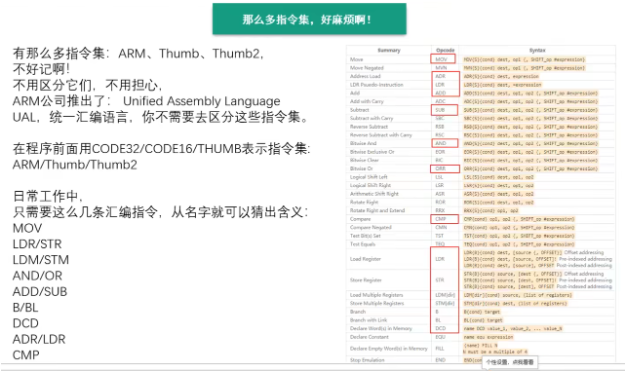The image size is (625, 371).
Task: Click the Reverse Subtract row label
Action: point(369,126)
